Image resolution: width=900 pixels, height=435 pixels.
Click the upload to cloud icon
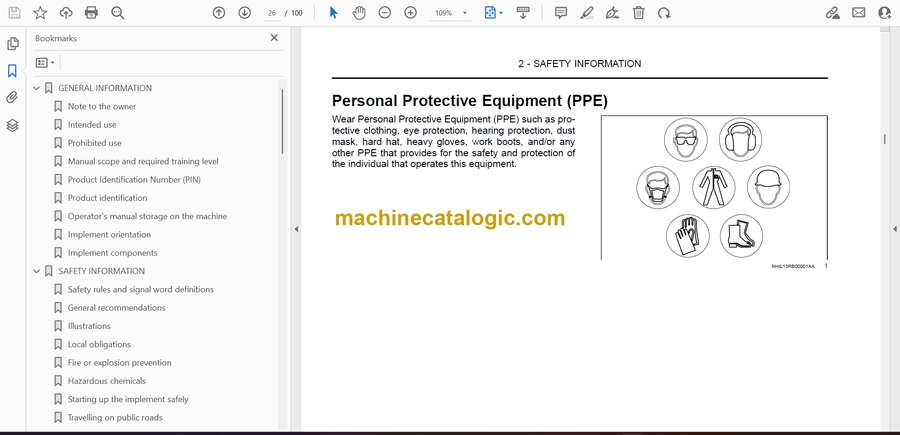point(66,13)
